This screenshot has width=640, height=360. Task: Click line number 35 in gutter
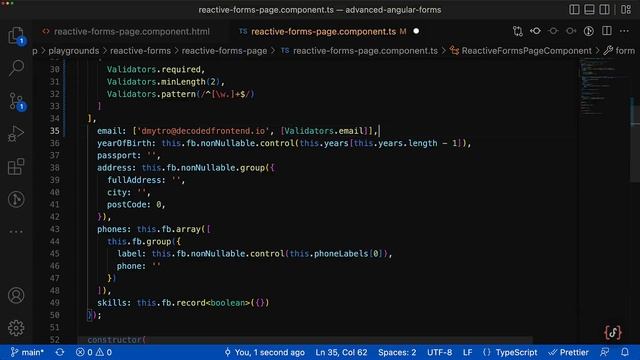(55, 131)
